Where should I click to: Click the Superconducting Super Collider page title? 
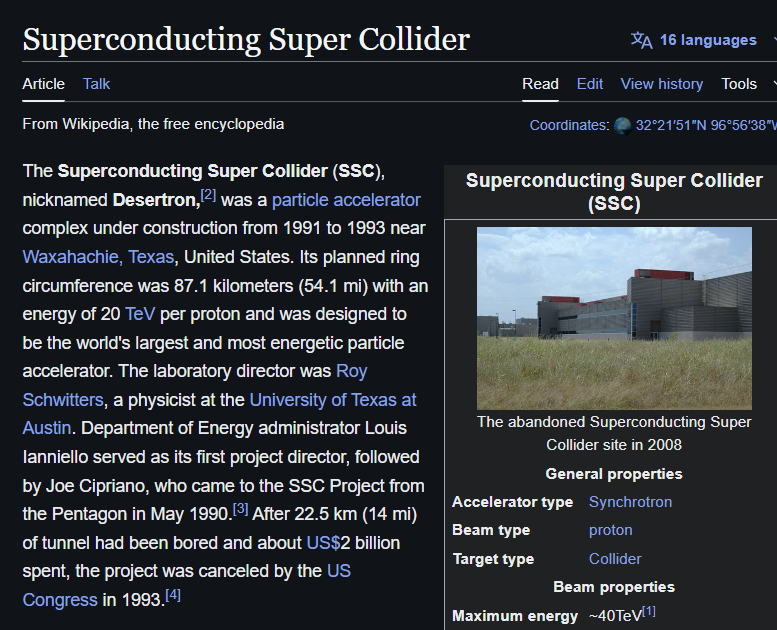[x=246, y=39]
